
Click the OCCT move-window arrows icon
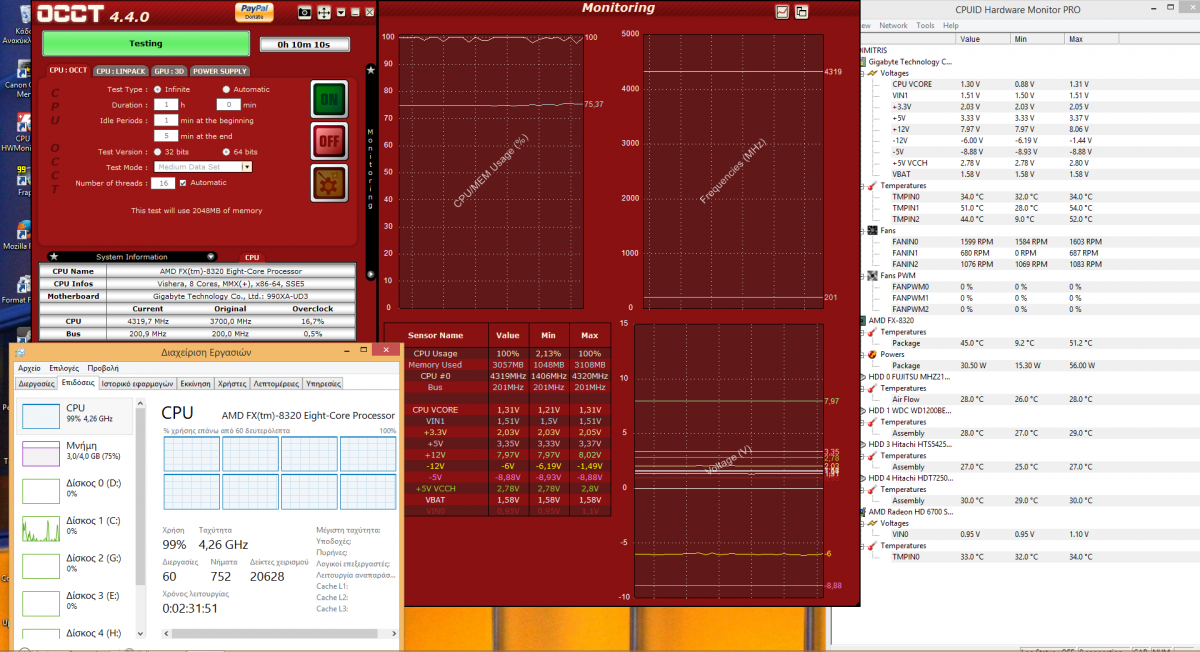(324, 12)
